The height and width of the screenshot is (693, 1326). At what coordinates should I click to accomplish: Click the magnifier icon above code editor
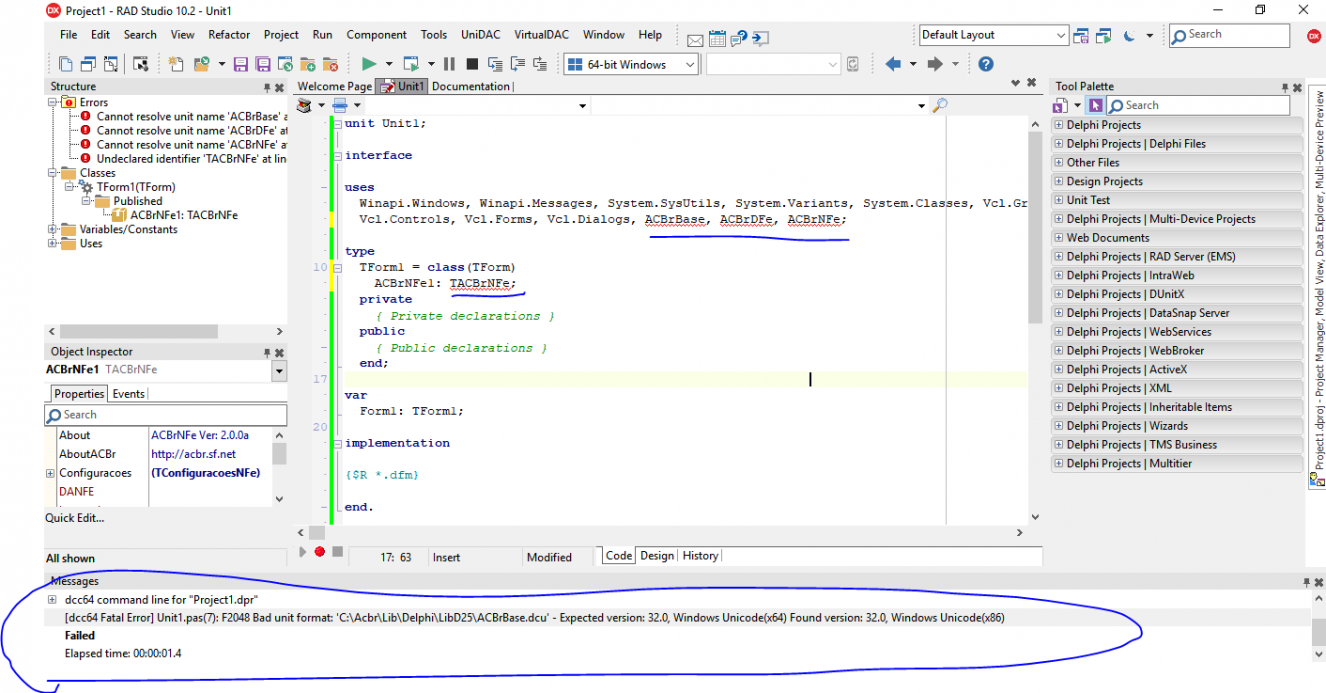coord(939,105)
